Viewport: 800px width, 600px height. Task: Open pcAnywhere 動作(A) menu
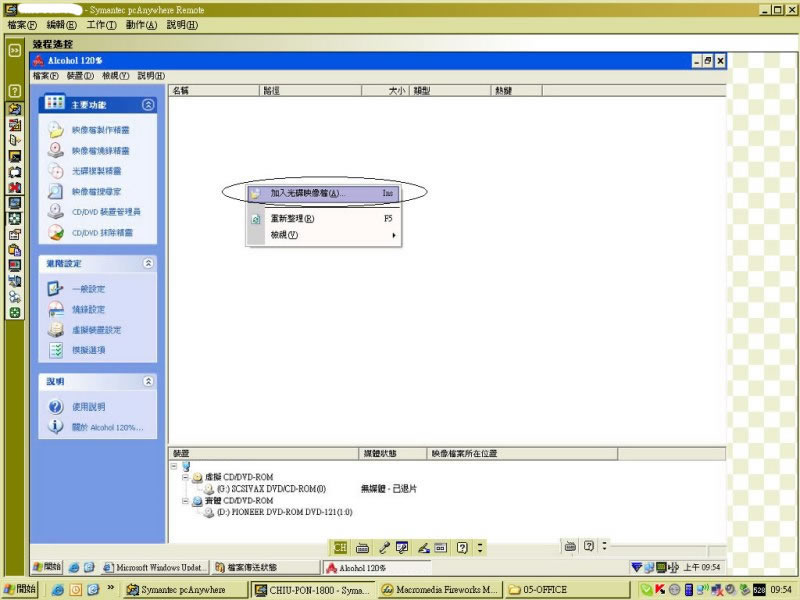point(141,25)
